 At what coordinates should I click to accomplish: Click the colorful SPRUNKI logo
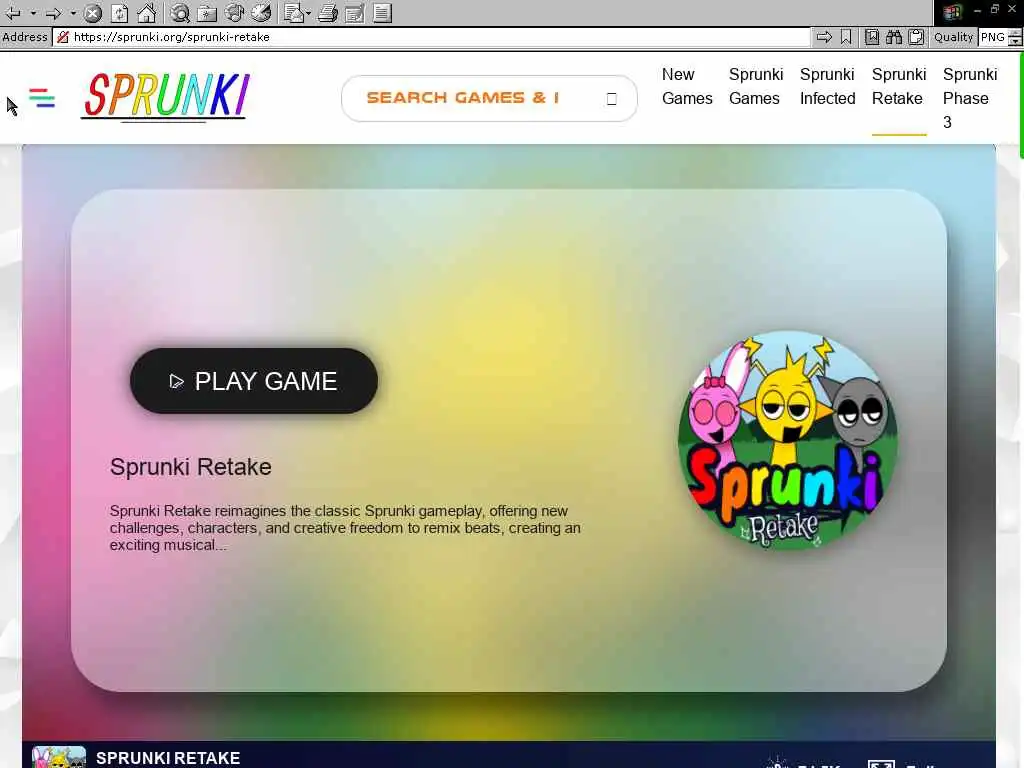(x=166, y=96)
